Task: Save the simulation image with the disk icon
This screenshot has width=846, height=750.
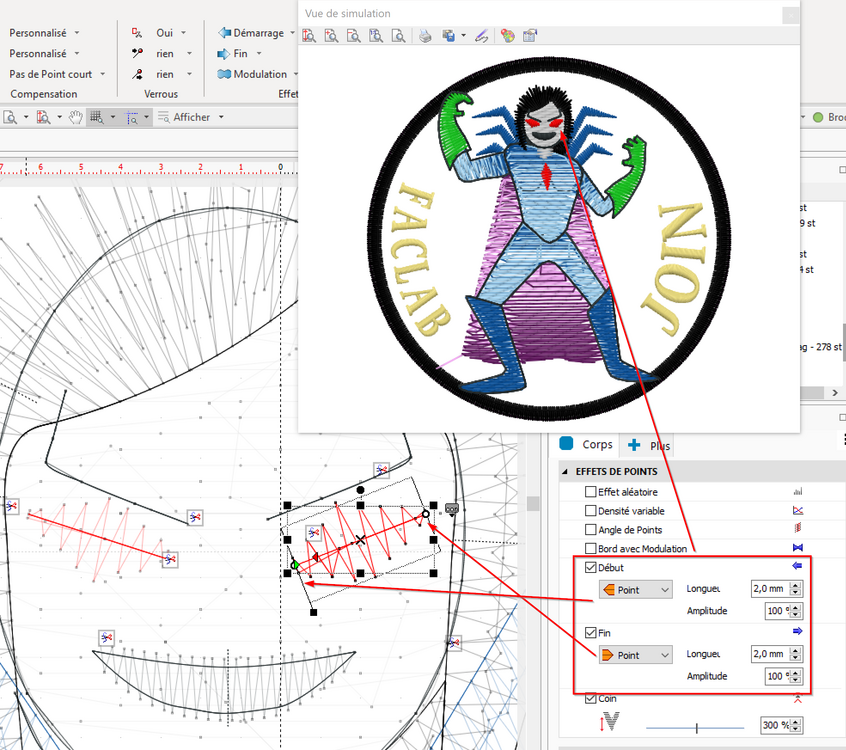Action: click(448, 36)
